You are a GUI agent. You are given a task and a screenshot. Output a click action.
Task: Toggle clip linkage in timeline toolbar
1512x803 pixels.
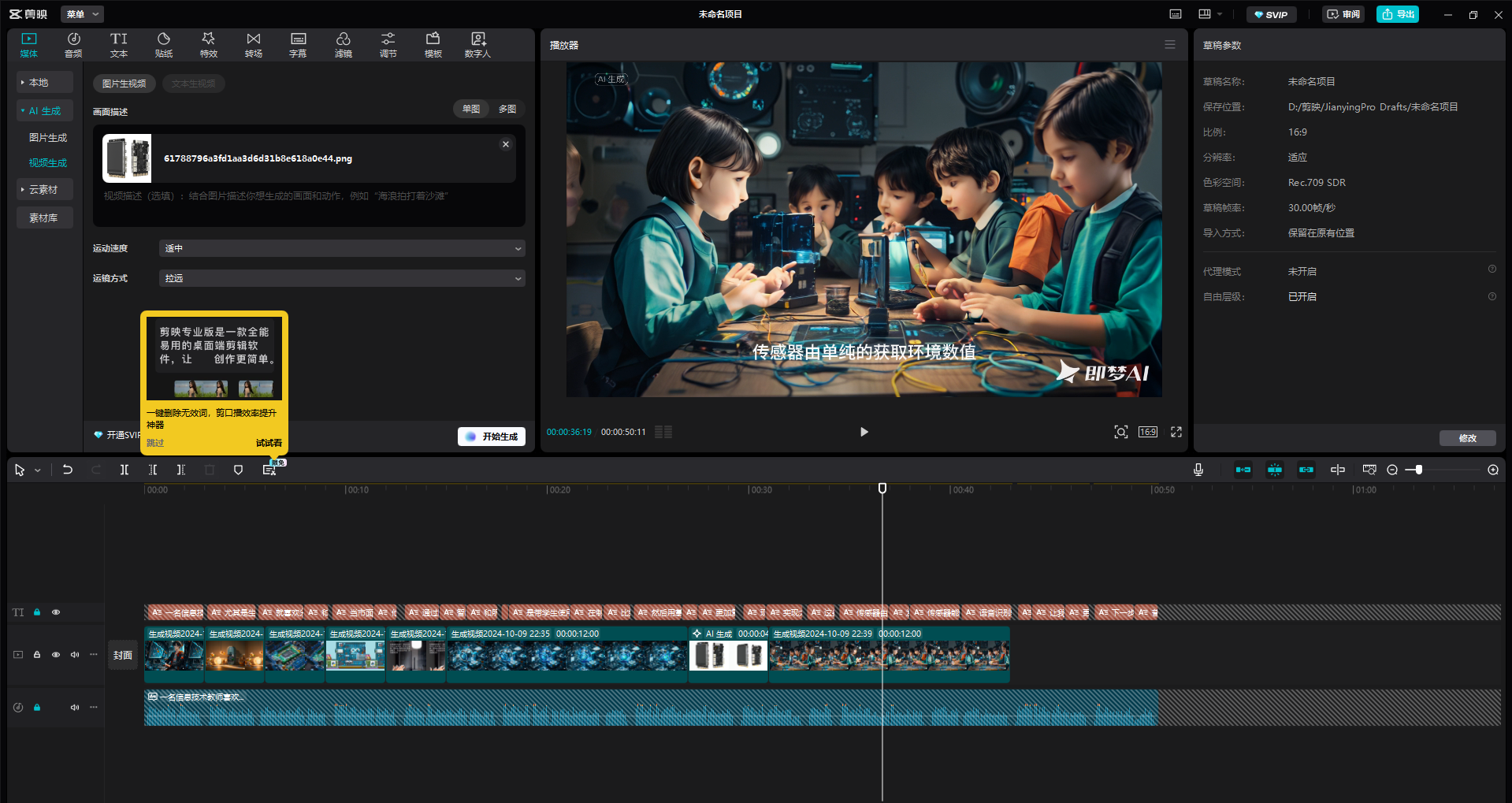pyautogui.click(x=1306, y=470)
